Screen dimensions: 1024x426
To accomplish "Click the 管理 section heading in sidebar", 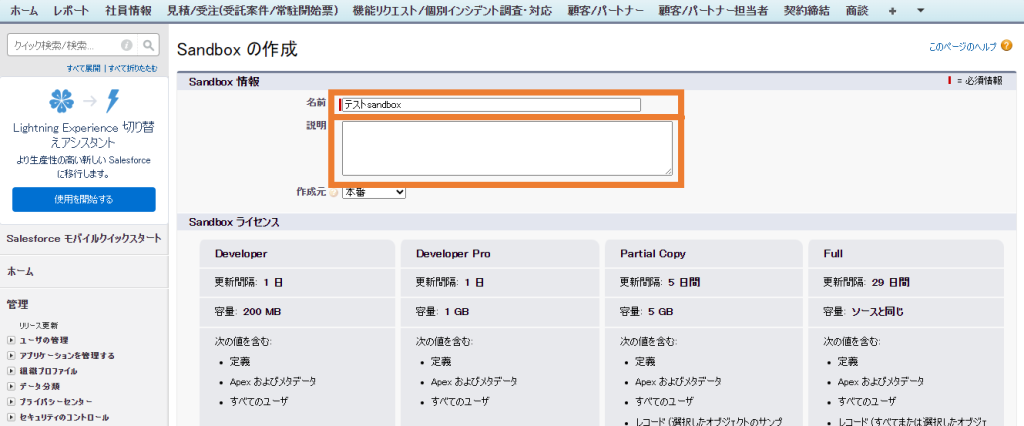I will pos(18,304).
